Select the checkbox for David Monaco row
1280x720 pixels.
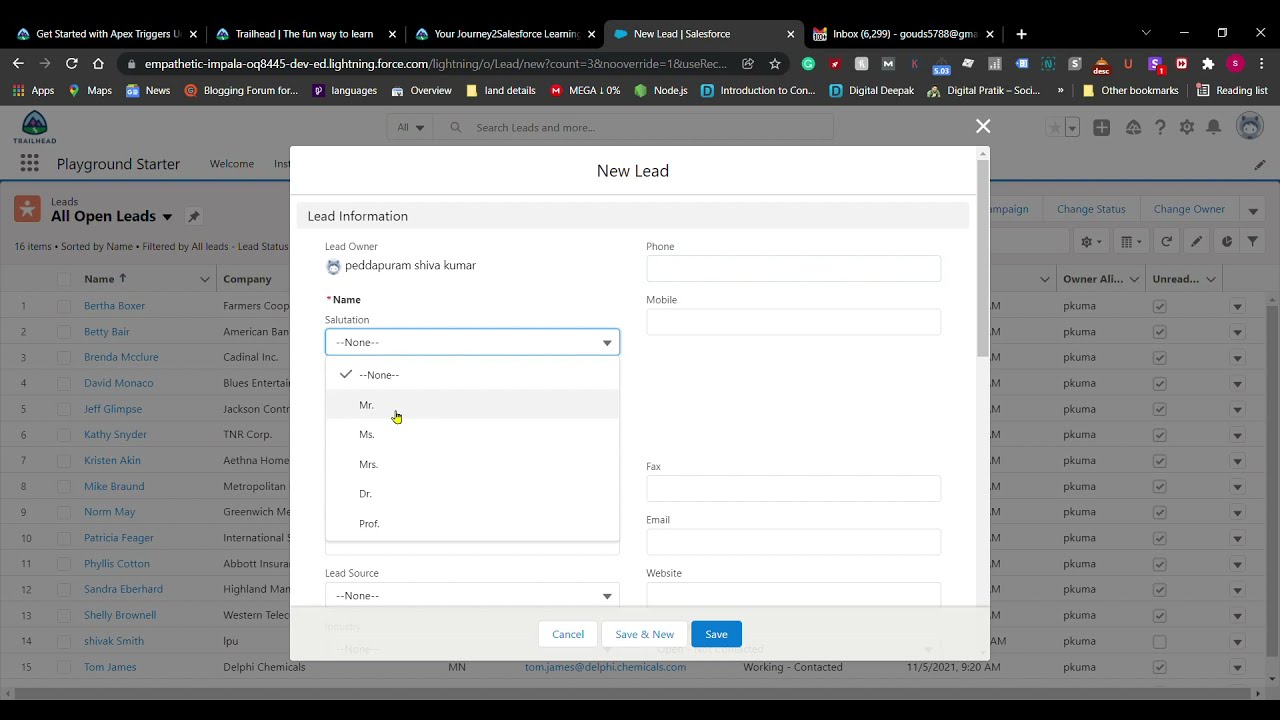click(x=64, y=383)
